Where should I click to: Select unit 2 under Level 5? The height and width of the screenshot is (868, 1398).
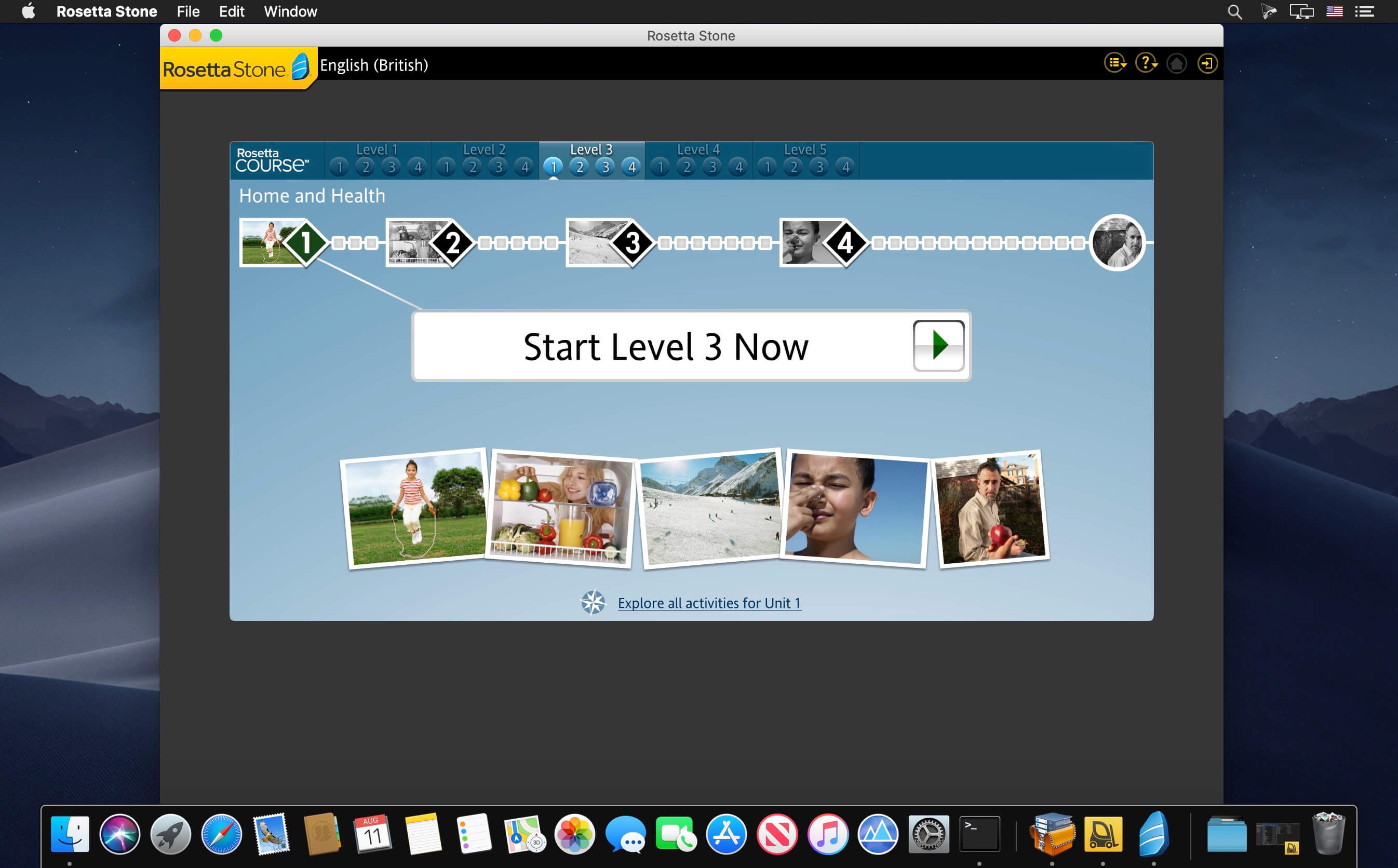794,167
